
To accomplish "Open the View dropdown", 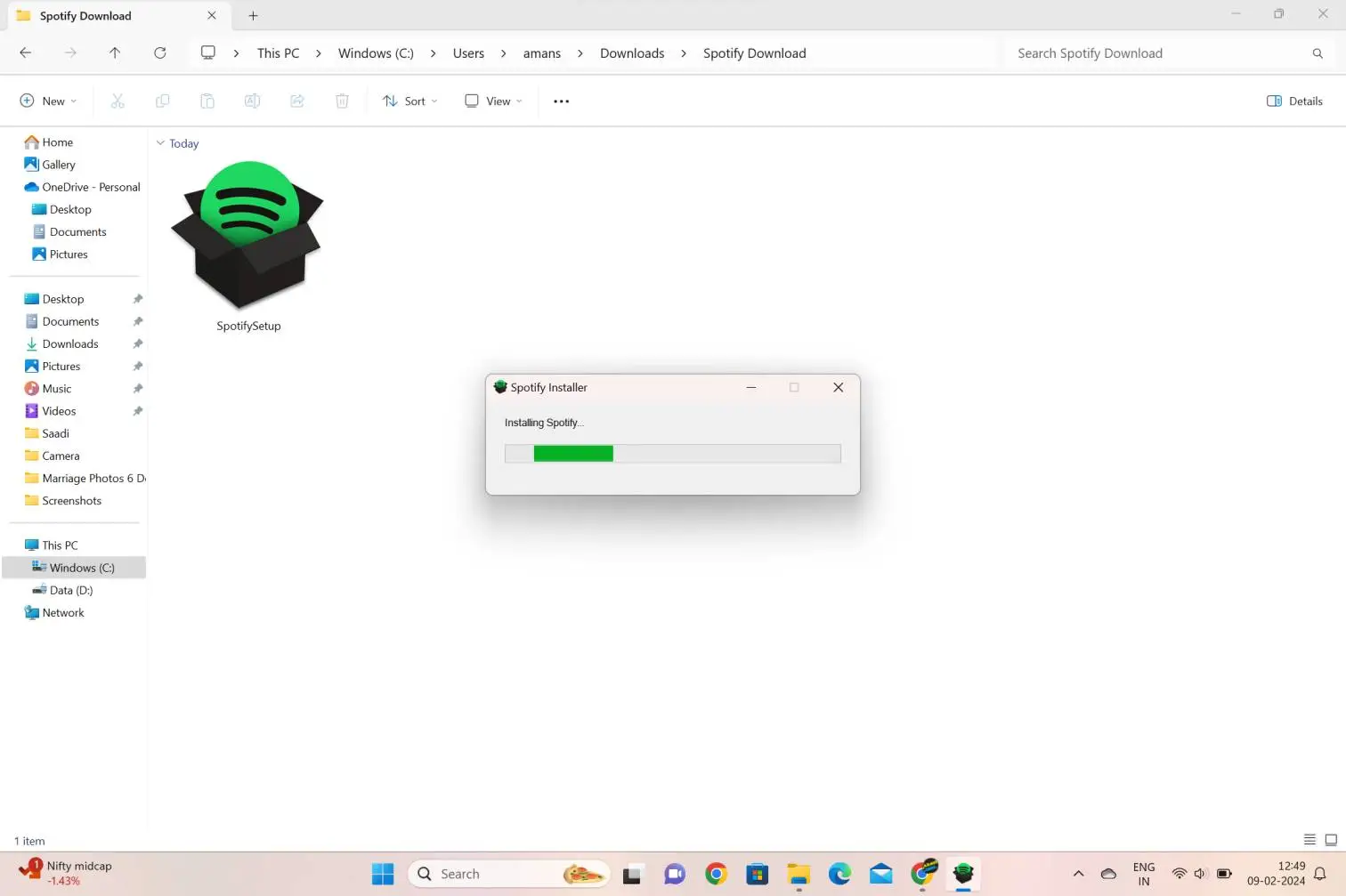I will [491, 101].
